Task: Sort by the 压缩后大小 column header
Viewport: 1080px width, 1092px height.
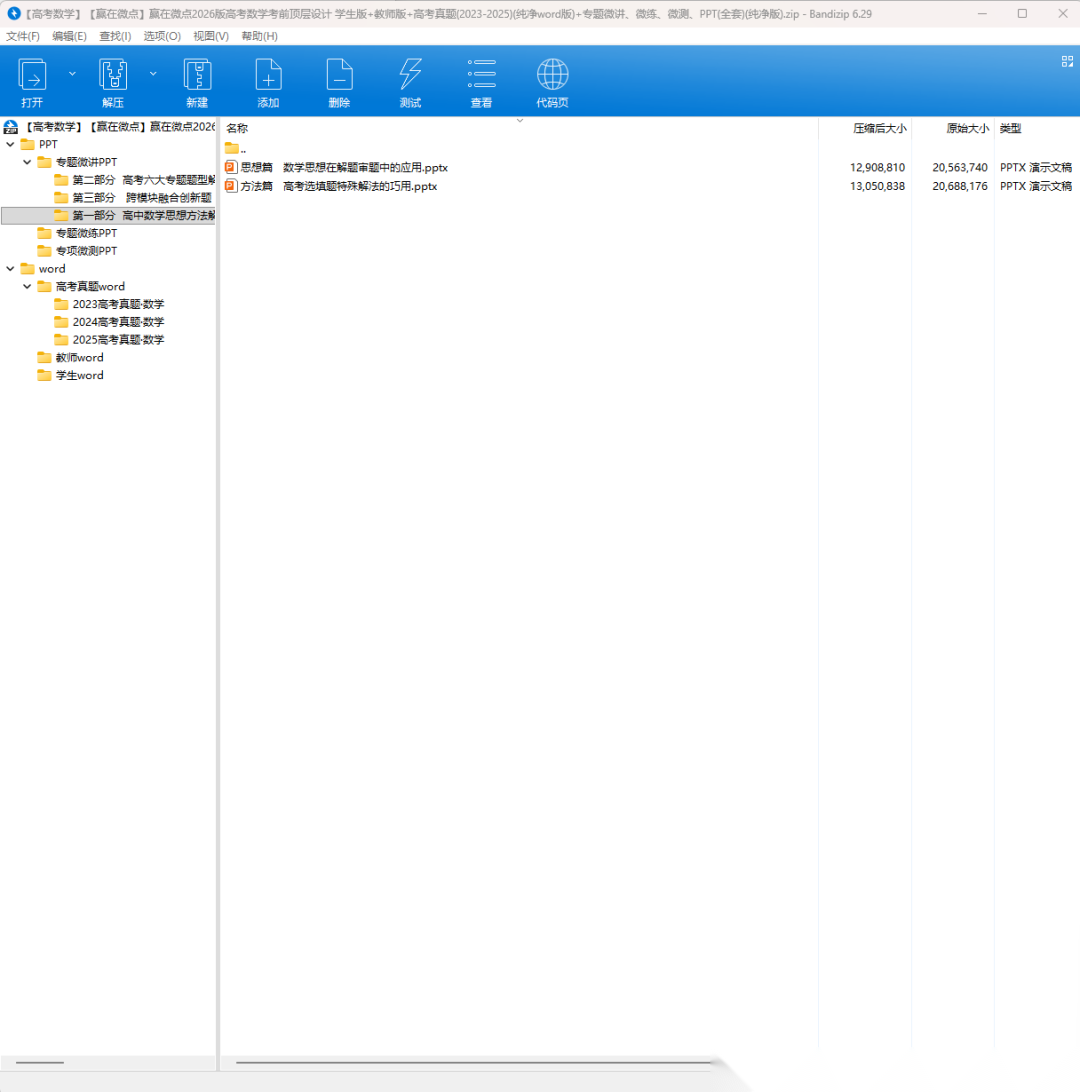Action: pyautogui.click(x=878, y=129)
